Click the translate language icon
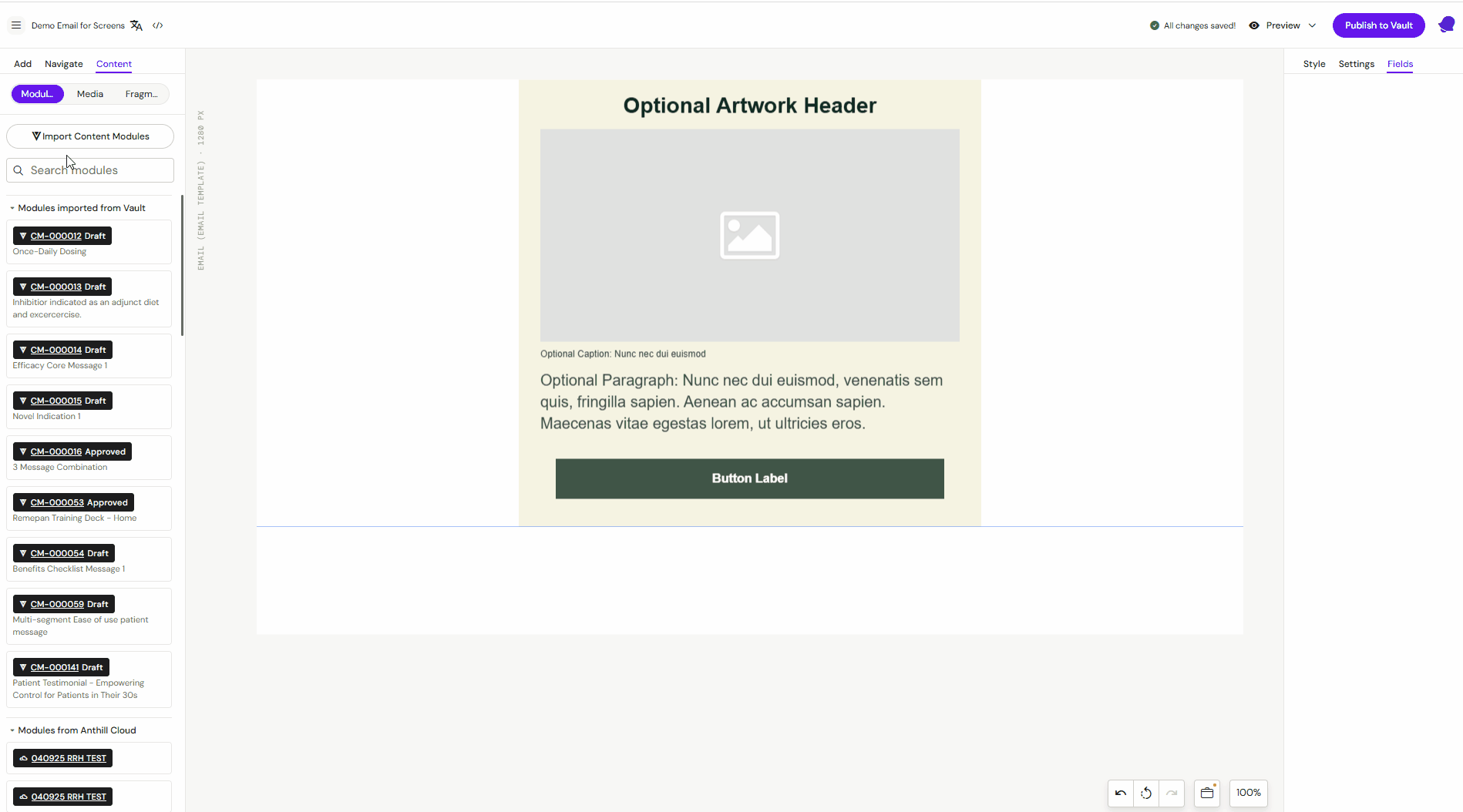1463x812 pixels. tap(136, 25)
